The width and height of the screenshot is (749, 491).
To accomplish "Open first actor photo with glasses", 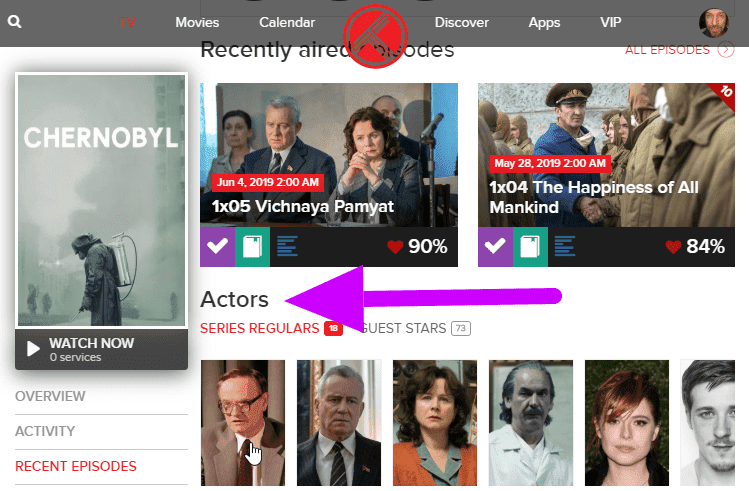I will pos(243,423).
